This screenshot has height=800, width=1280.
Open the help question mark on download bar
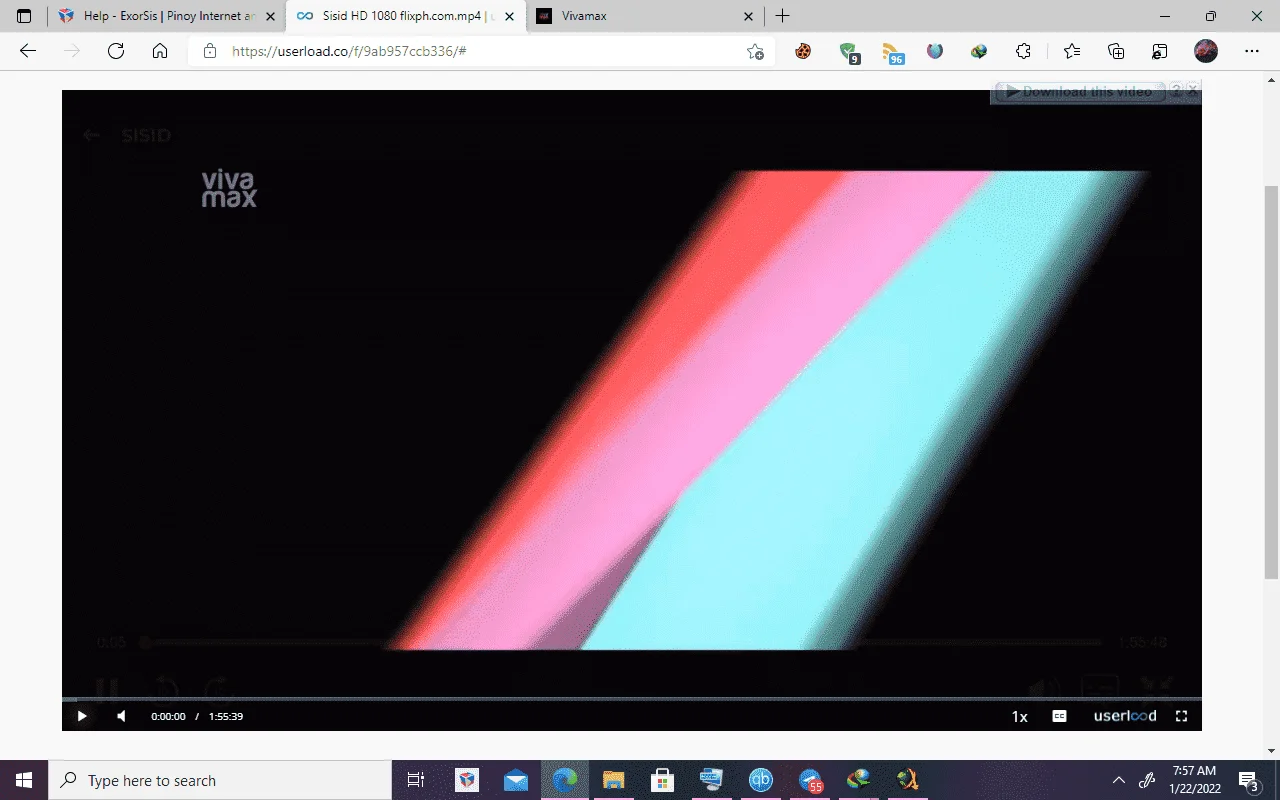[1176, 91]
